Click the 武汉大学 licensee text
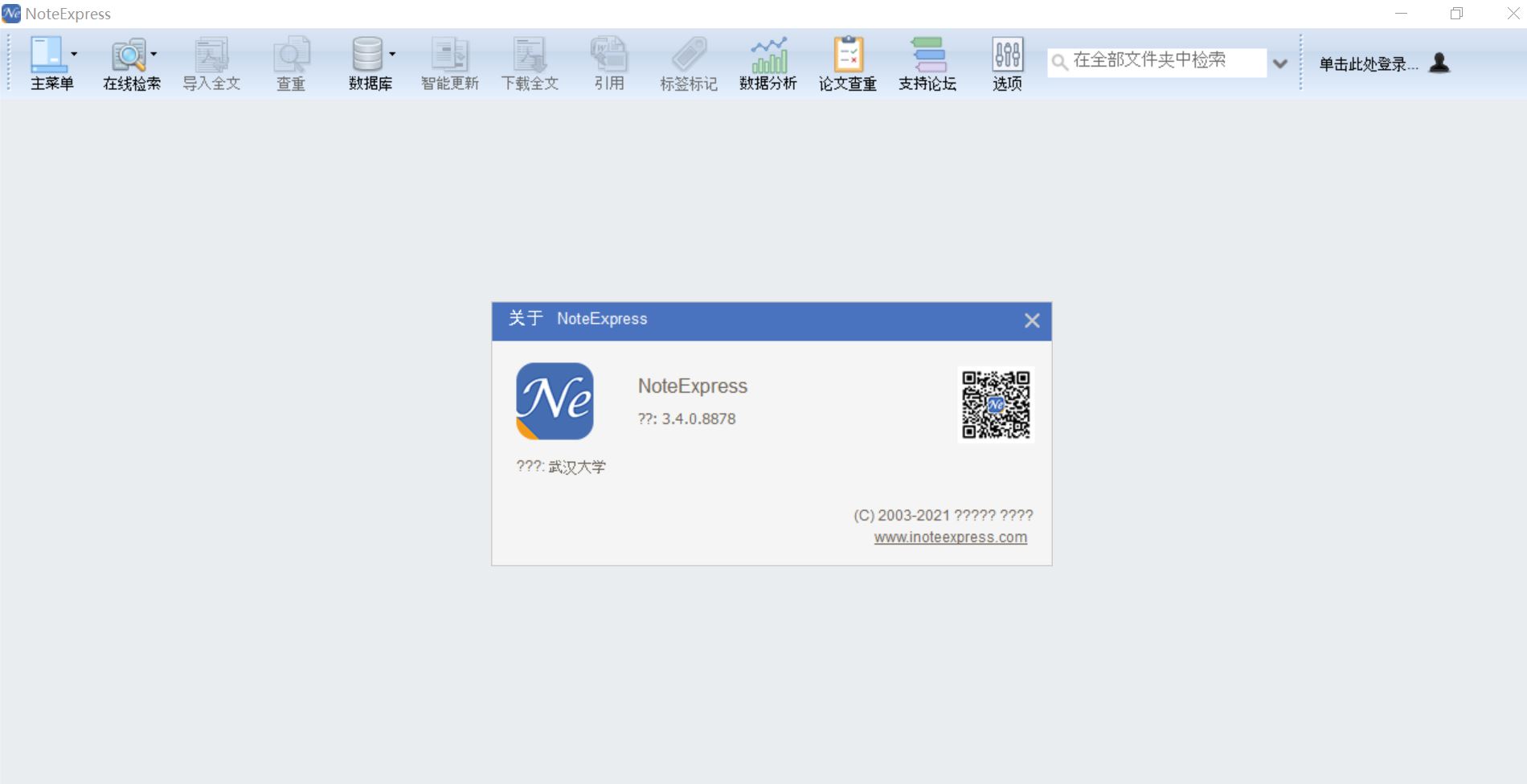The width and height of the screenshot is (1527, 784). [x=577, y=467]
